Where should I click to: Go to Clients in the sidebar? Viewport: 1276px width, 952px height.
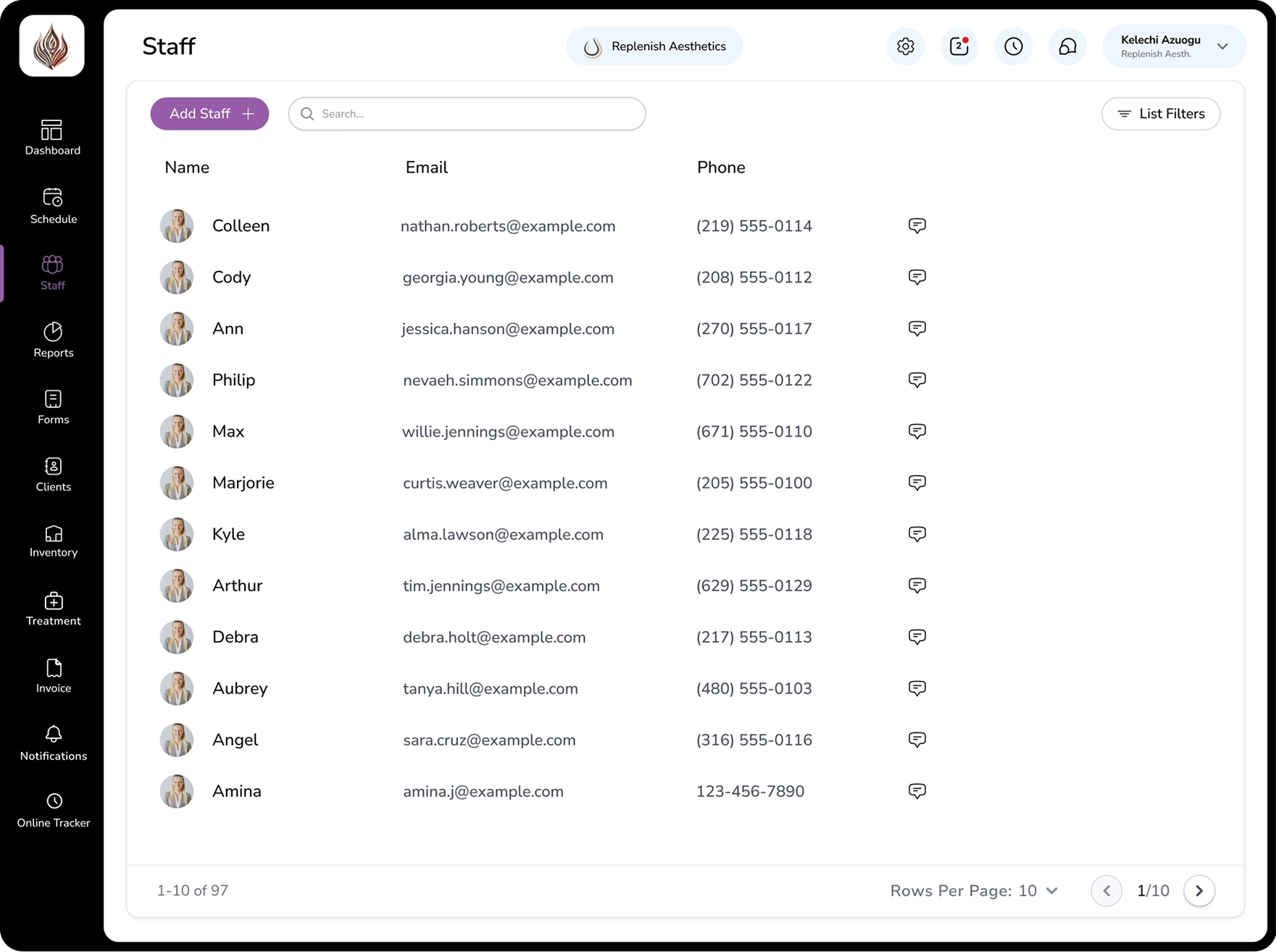click(x=53, y=475)
